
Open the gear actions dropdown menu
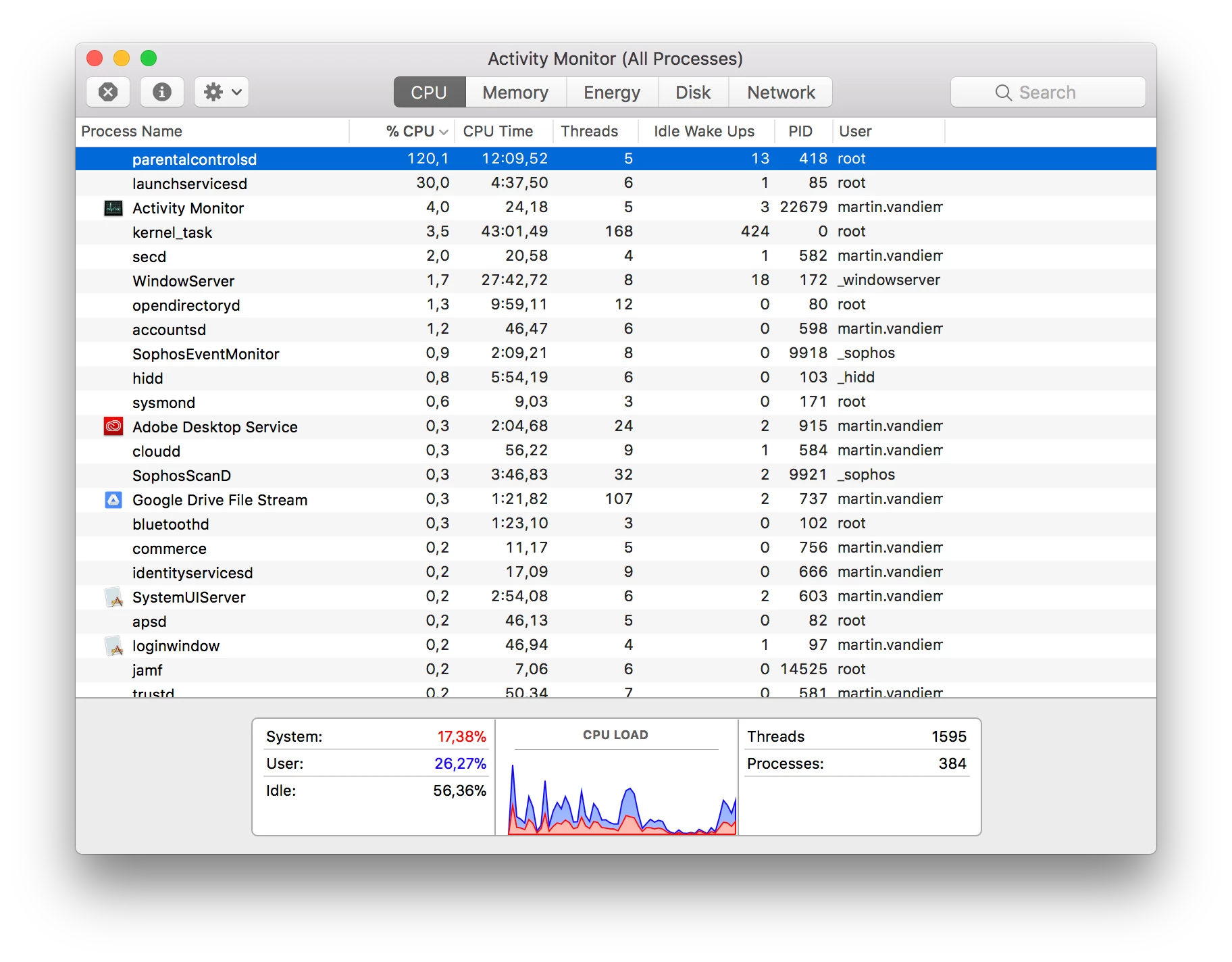coord(222,92)
